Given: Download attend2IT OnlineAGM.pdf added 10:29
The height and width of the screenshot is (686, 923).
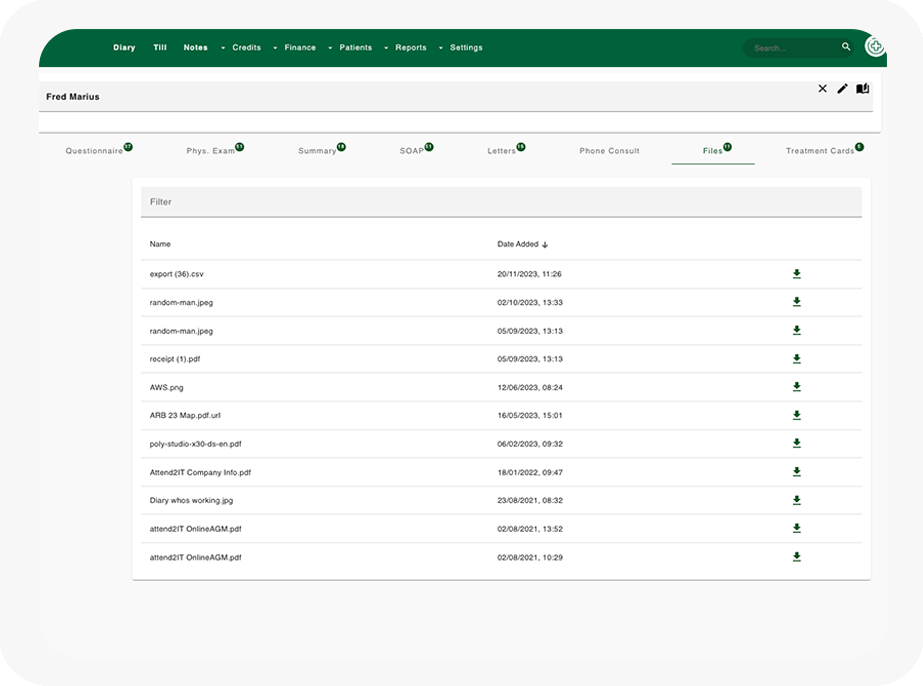Looking at the screenshot, I should click(x=796, y=556).
